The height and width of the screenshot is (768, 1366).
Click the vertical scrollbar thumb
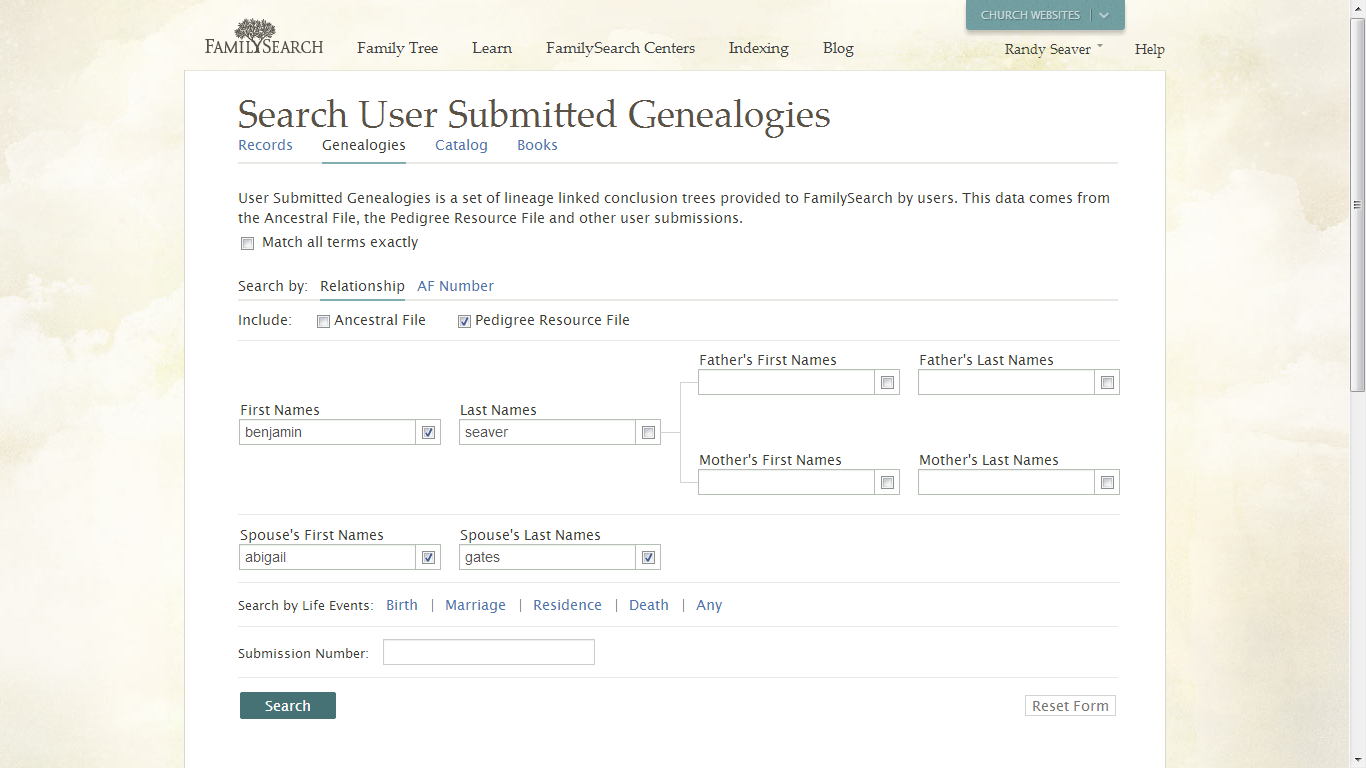pos(1357,205)
